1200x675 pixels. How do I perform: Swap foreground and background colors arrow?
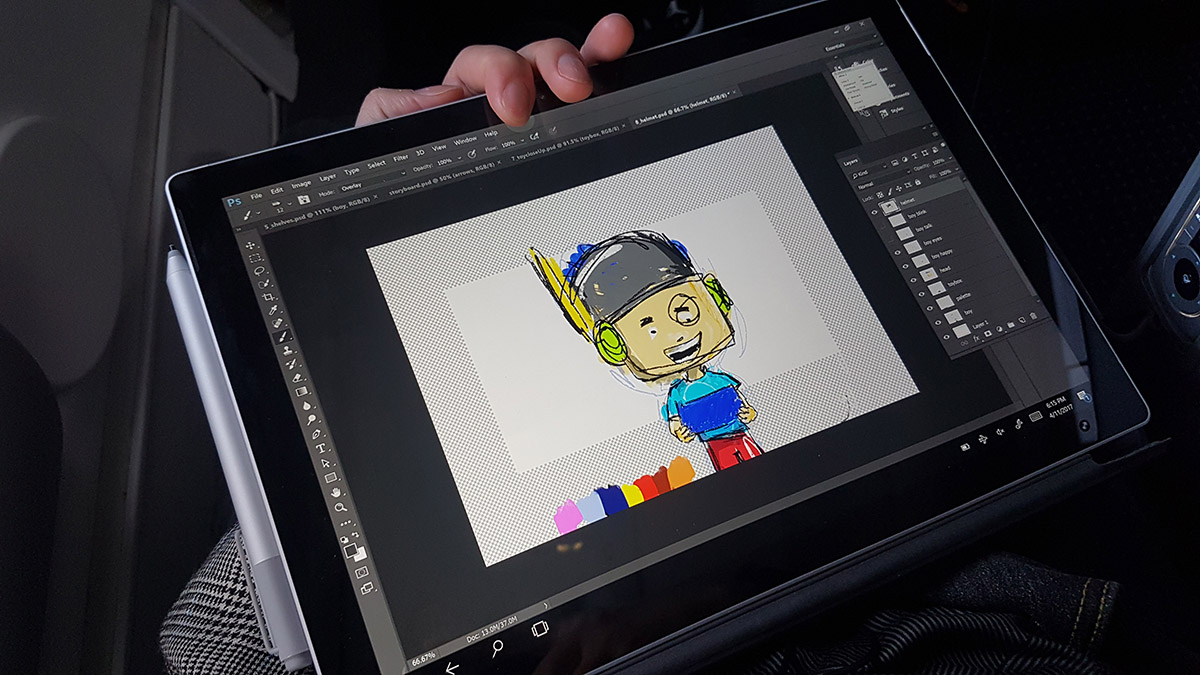pos(355,535)
